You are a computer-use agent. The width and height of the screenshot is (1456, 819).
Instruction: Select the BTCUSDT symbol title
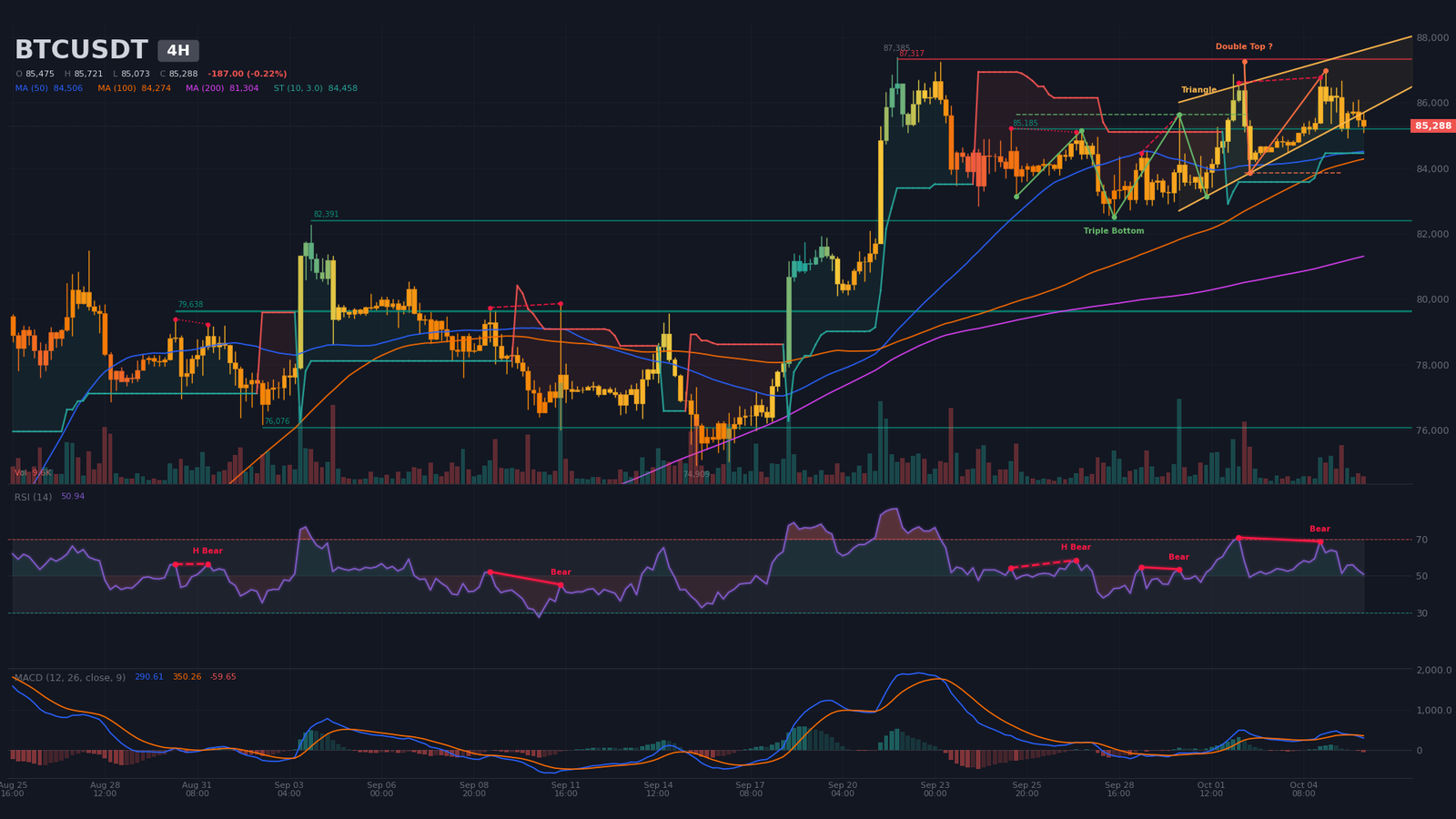(x=81, y=50)
